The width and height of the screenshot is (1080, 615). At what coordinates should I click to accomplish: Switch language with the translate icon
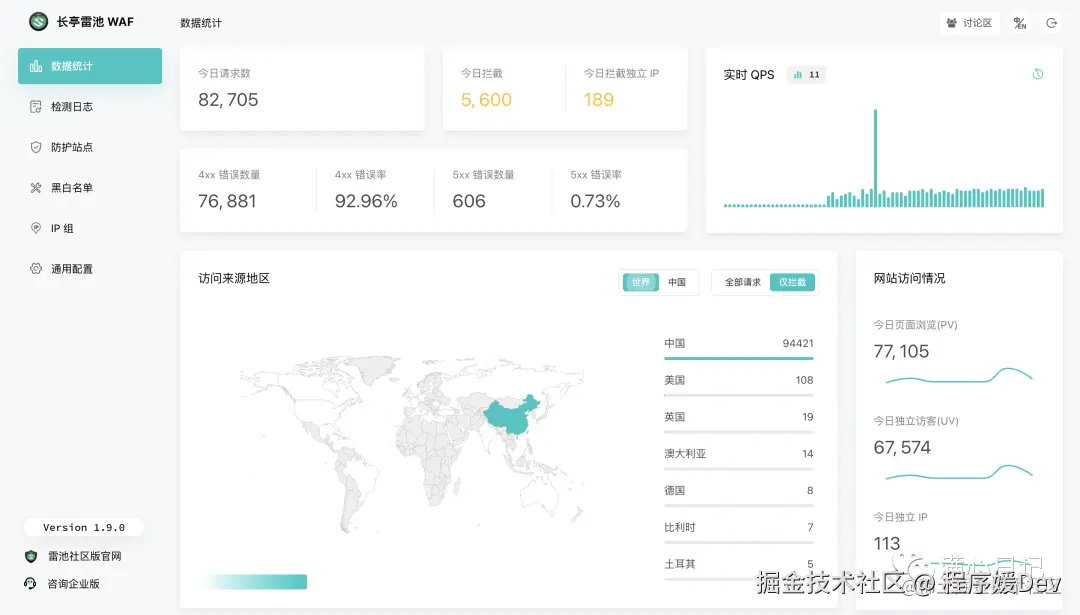pyautogui.click(x=1020, y=23)
